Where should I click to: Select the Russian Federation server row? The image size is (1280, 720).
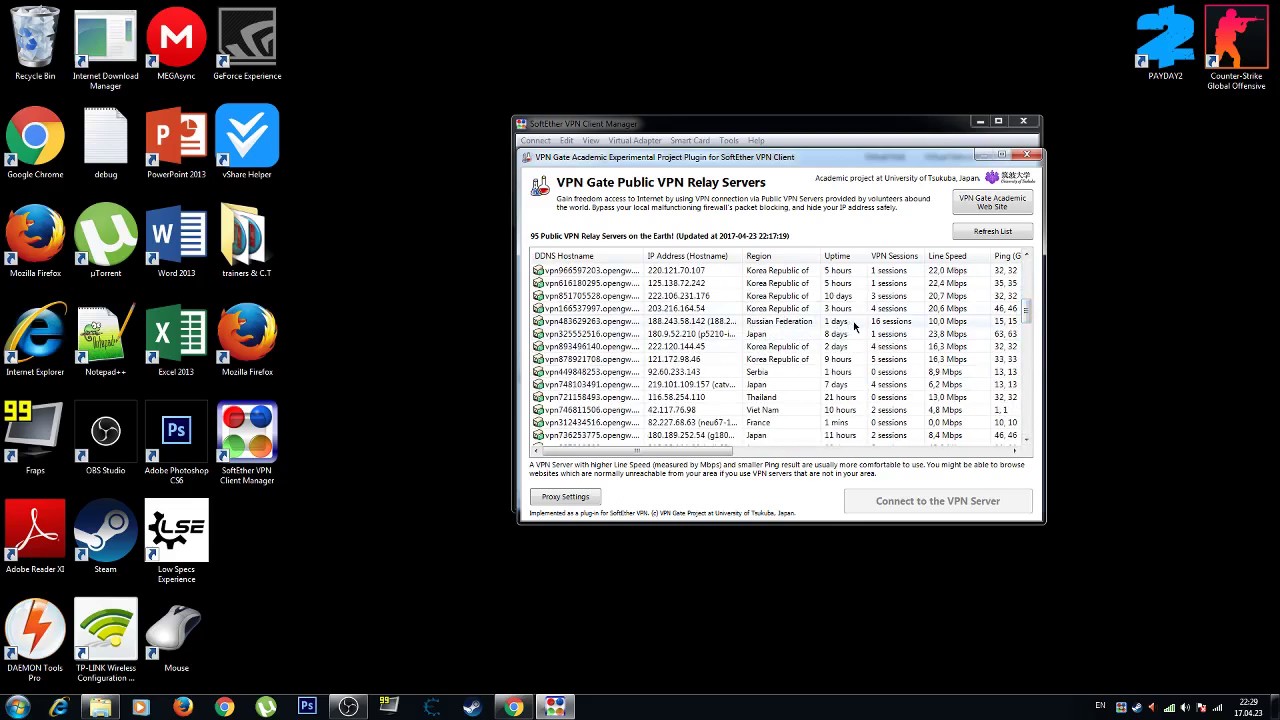click(775, 321)
